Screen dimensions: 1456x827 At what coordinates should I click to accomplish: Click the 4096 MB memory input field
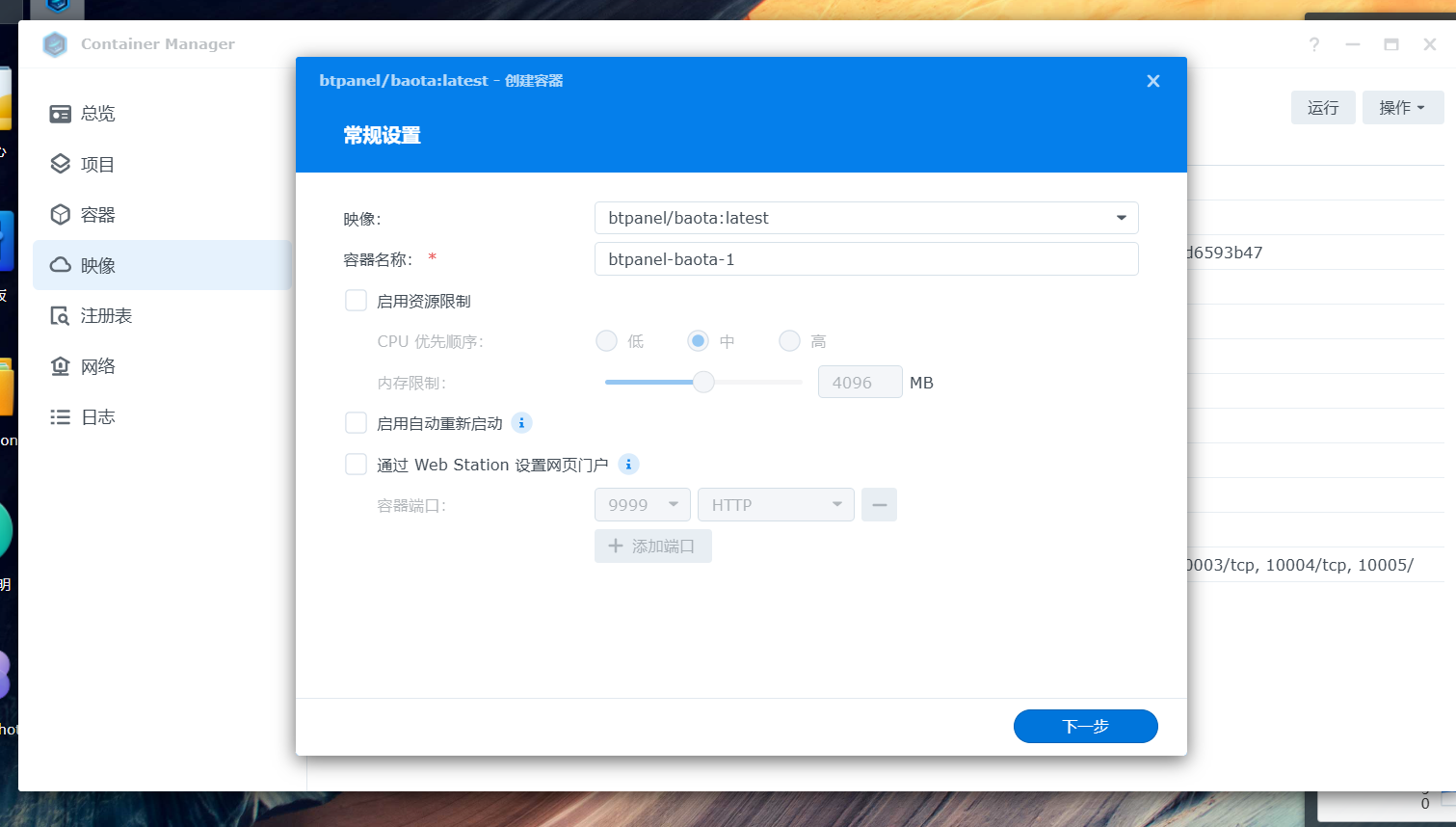click(x=860, y=383)
